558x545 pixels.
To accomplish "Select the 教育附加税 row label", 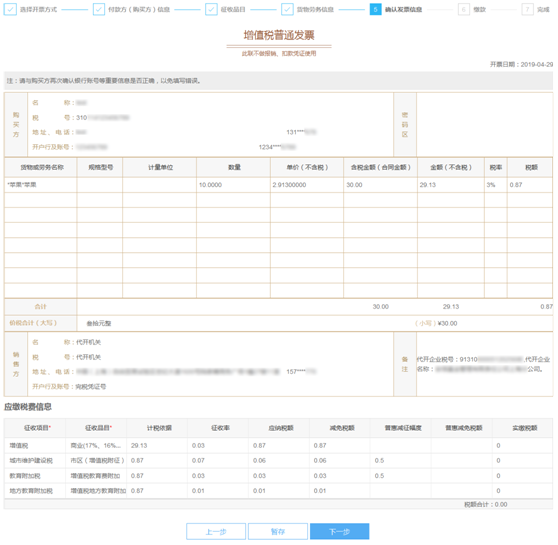I will [x=25, y=476].
